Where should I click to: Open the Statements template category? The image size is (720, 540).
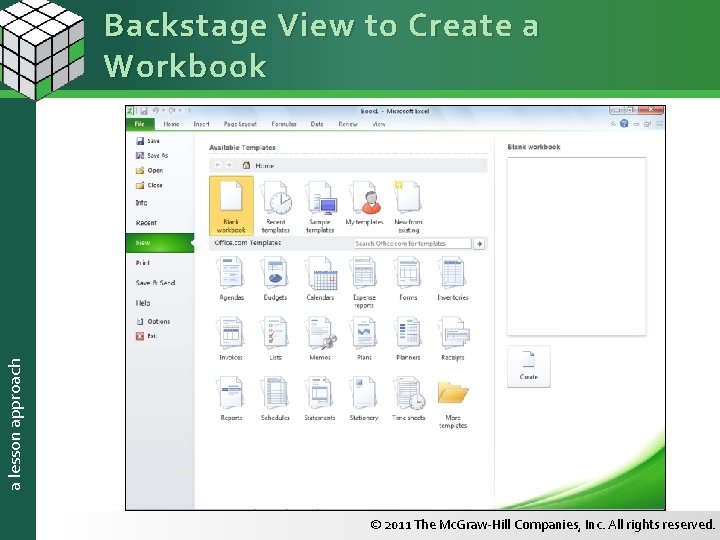[320, 399]
